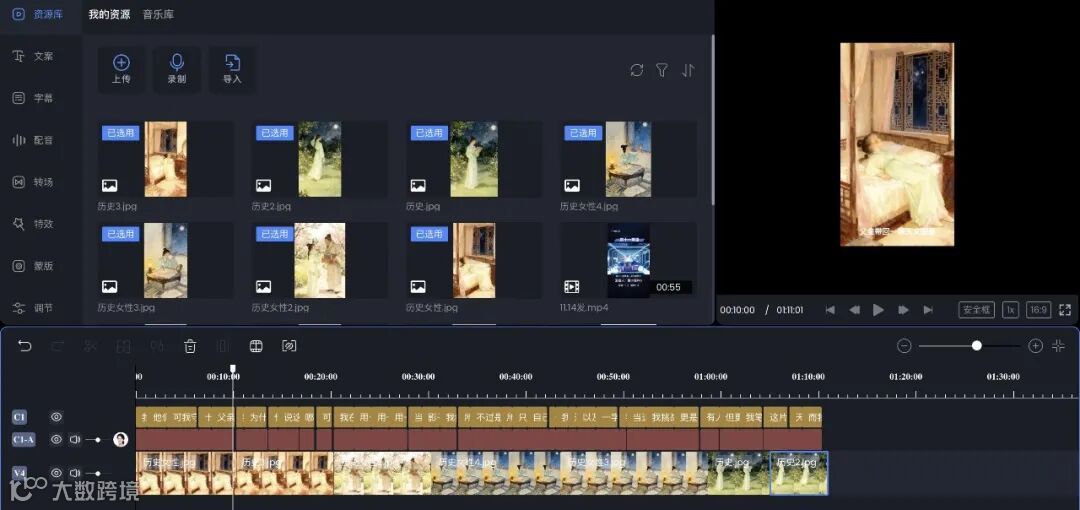Open the 字幕 subtitles sidebar section
The width and height of the screenshot is (1080, 510).
coord(33,98)
